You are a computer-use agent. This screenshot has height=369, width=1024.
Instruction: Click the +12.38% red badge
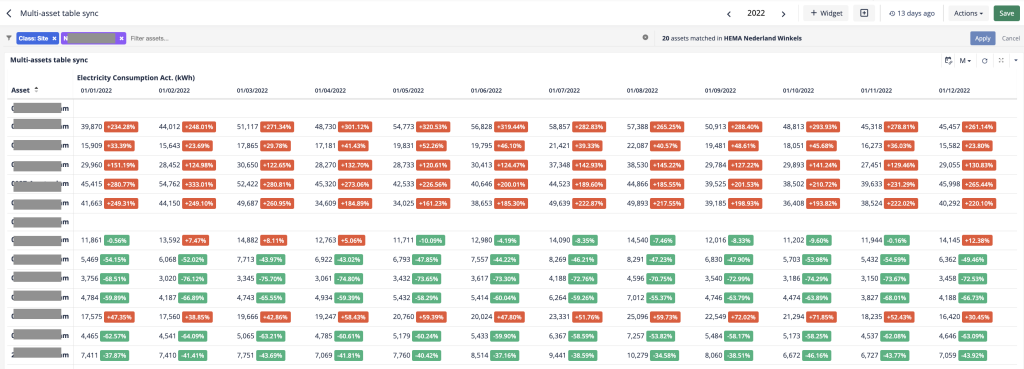coord(979,239)
